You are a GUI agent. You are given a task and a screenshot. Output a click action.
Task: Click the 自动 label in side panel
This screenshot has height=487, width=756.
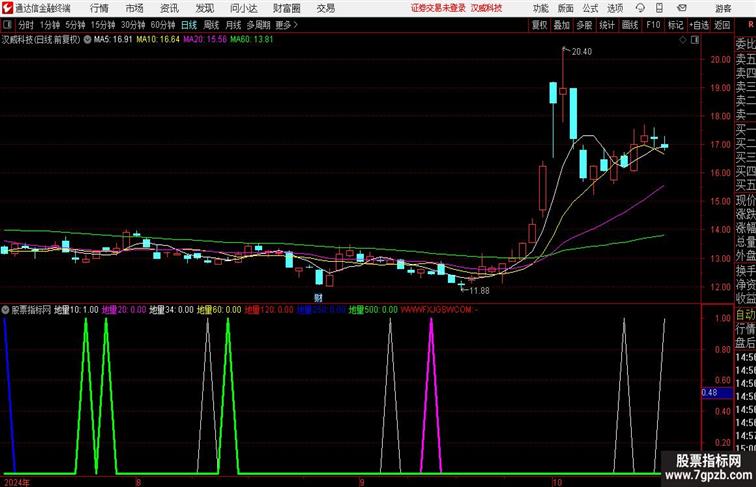tap(745, 315)
